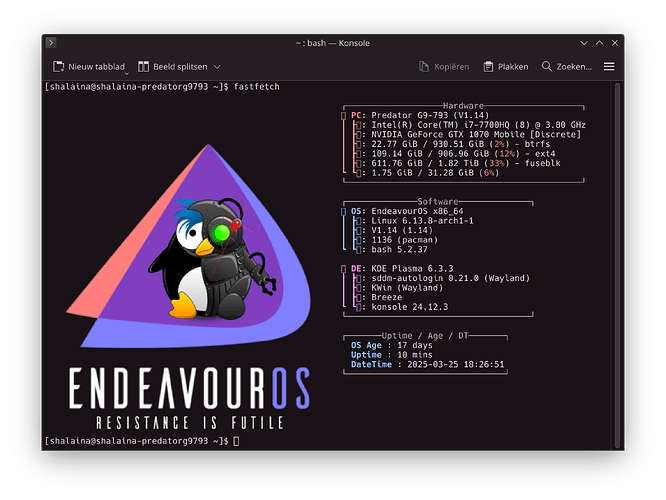
Task: Click the bottom shell prompt cursor
Action: click(x=236, y=441)
